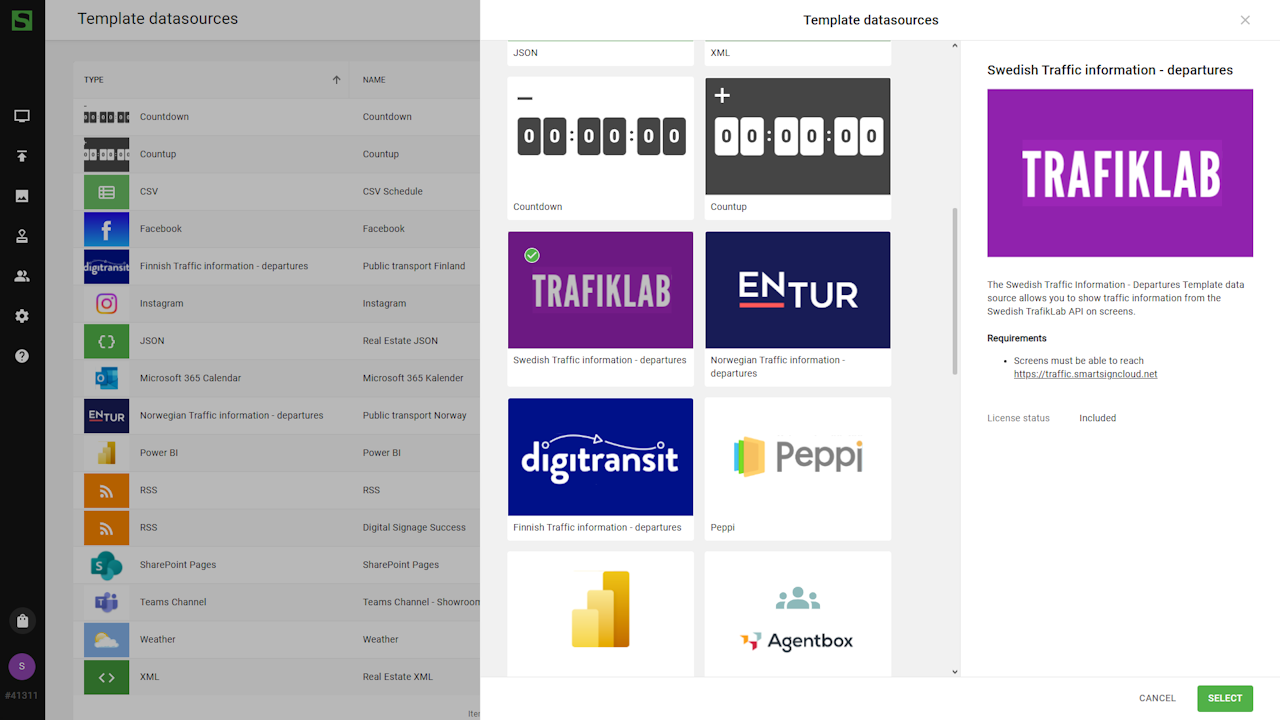1280x720 pixels.
Task: Select the "Digital Signage Success" name cell
Action: pos(414,528)
